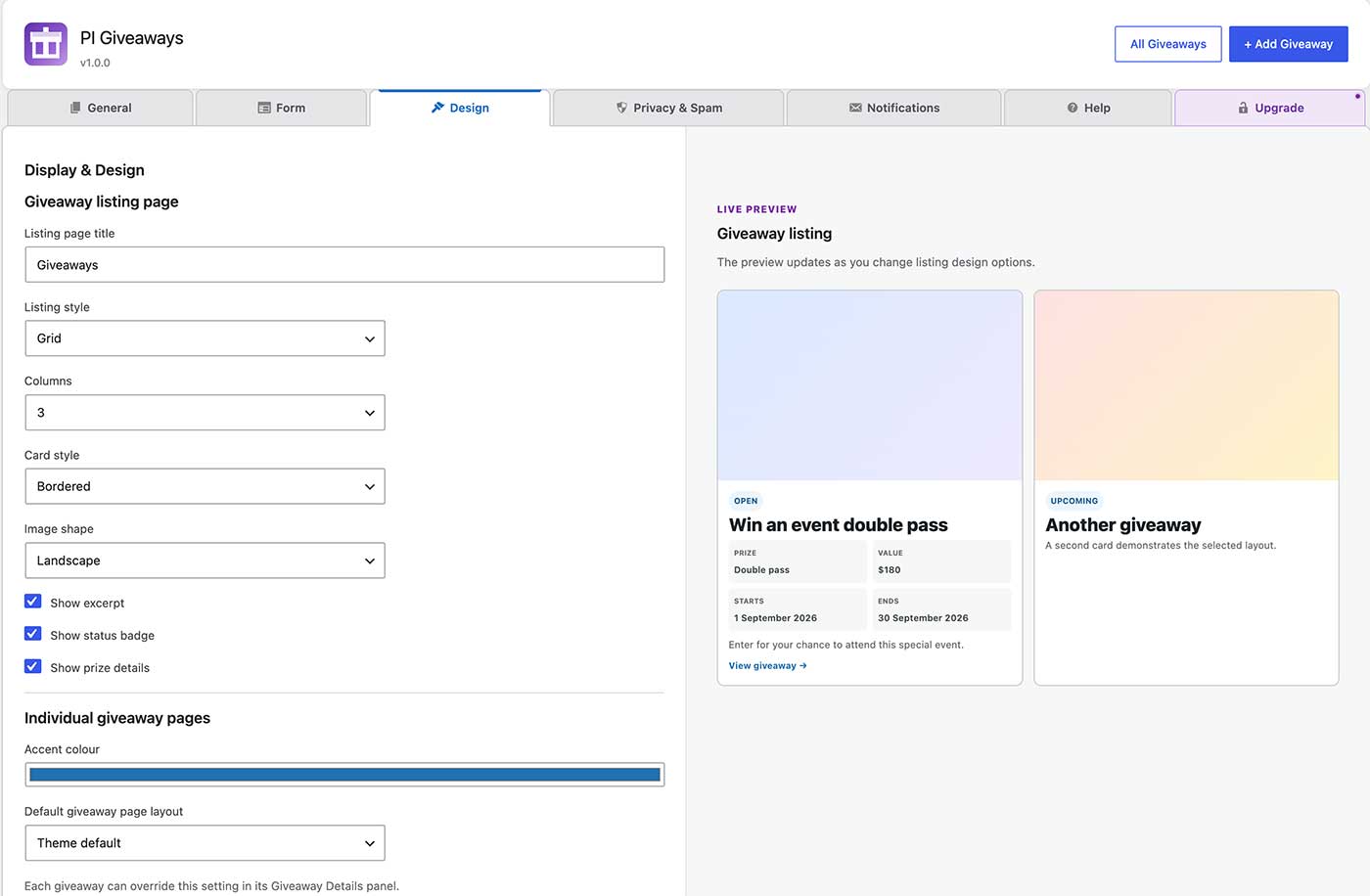Follow the View giveaway link
Screen dimensions: 1370x896
(x=768, y=666)
